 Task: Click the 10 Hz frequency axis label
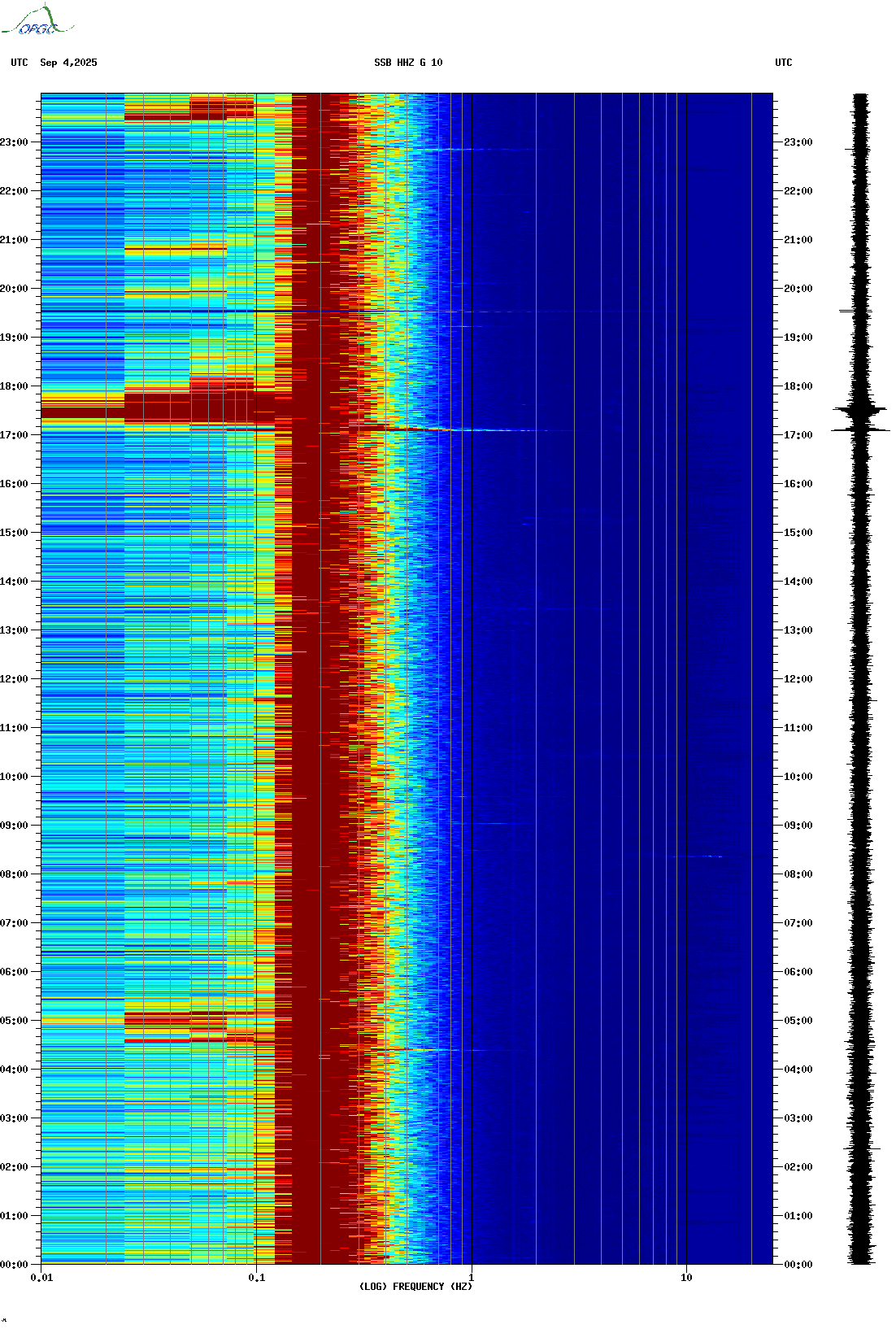tap(686, 1278)
